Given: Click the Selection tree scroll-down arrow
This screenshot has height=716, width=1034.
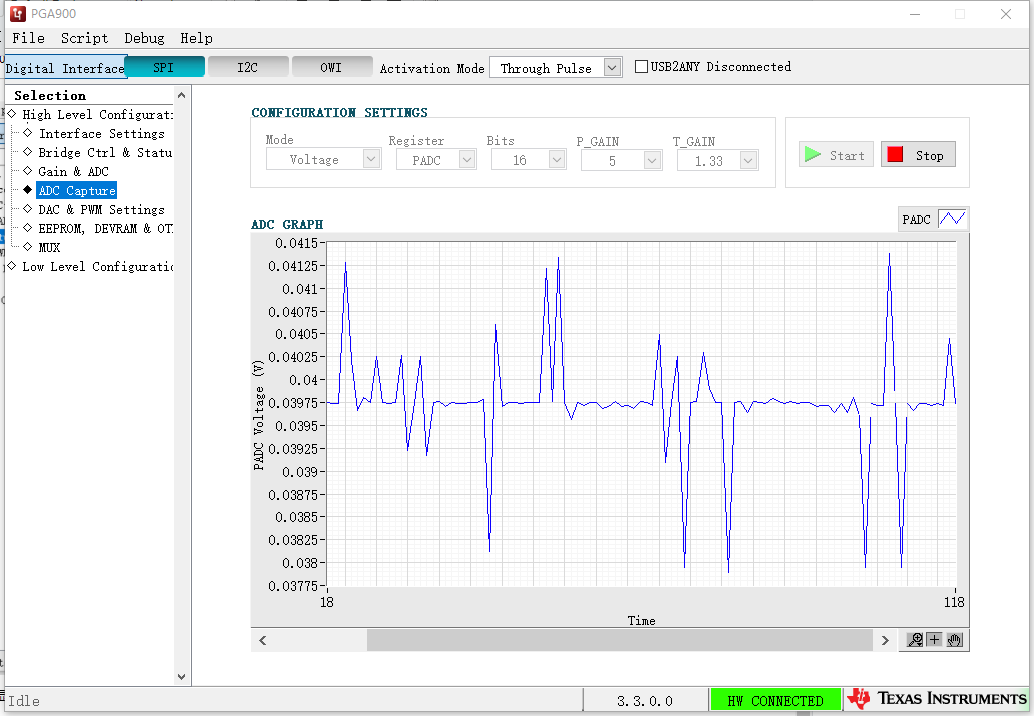Looking at the screenshot, I should pos(181,676).
